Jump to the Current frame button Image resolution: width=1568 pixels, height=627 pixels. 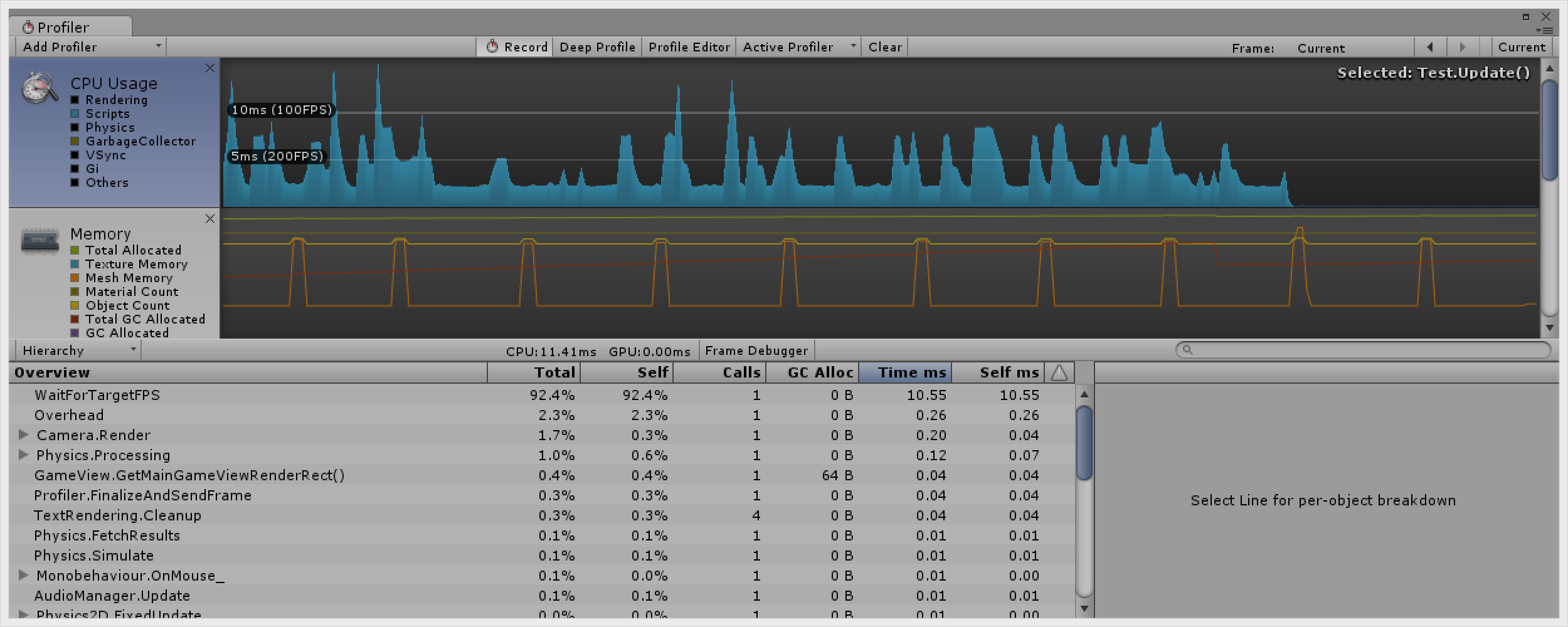(x=1522, y=47)
